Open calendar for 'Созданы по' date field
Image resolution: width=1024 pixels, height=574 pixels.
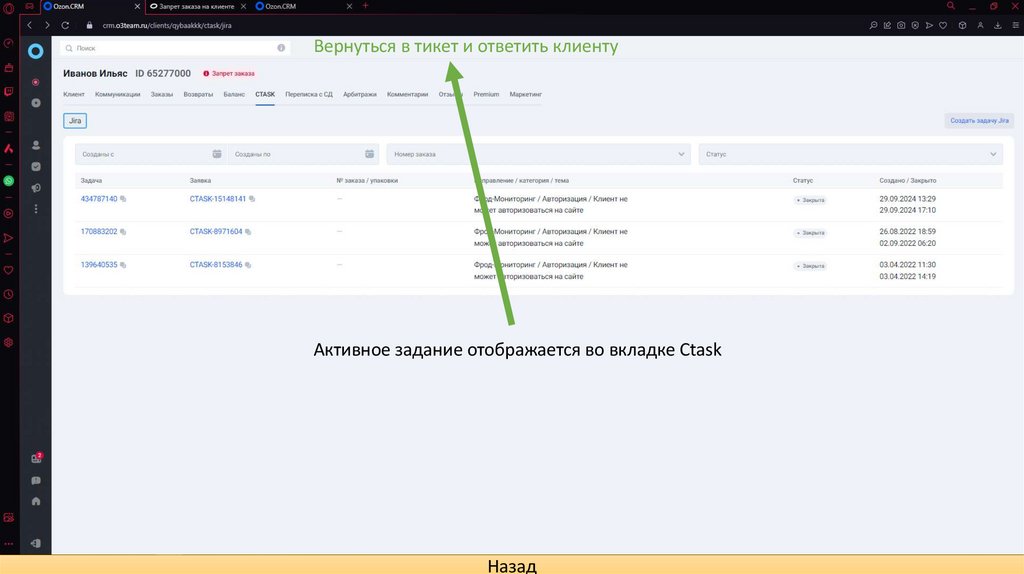coord(370,154)
